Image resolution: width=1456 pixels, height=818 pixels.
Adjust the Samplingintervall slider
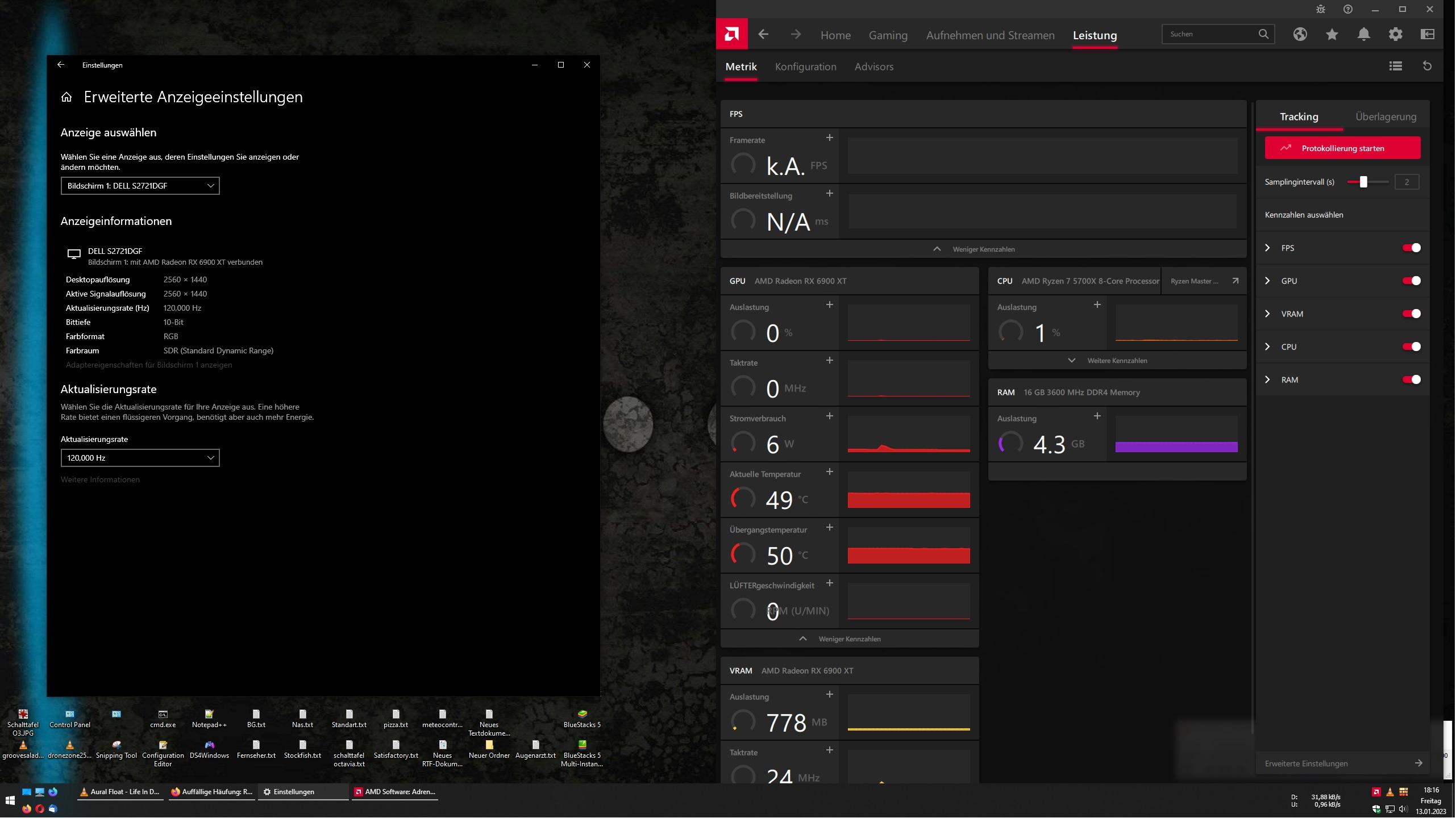tap(1368, 182)
